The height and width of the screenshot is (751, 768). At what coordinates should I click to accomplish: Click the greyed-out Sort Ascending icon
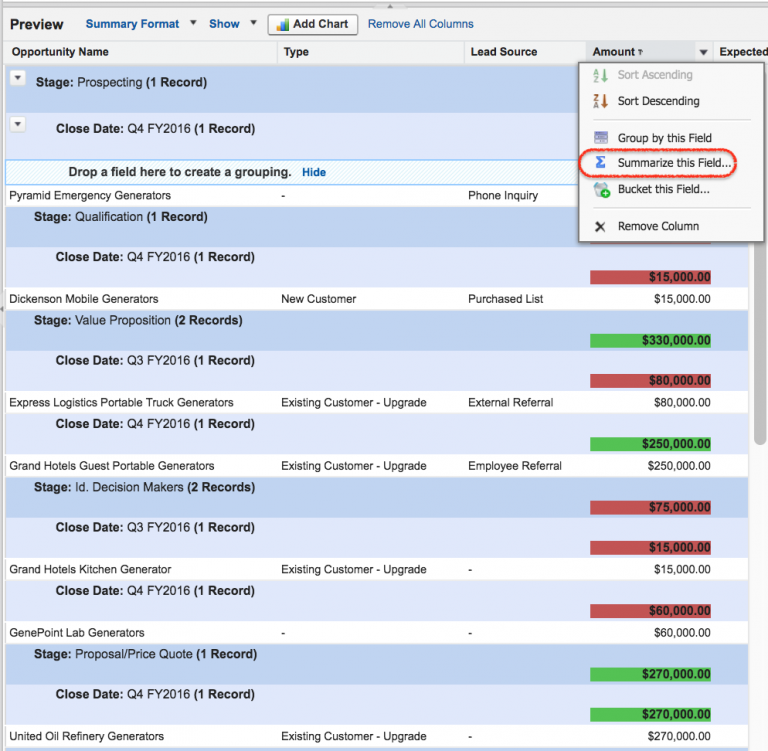pyautogui.click(x=601, y=75)
